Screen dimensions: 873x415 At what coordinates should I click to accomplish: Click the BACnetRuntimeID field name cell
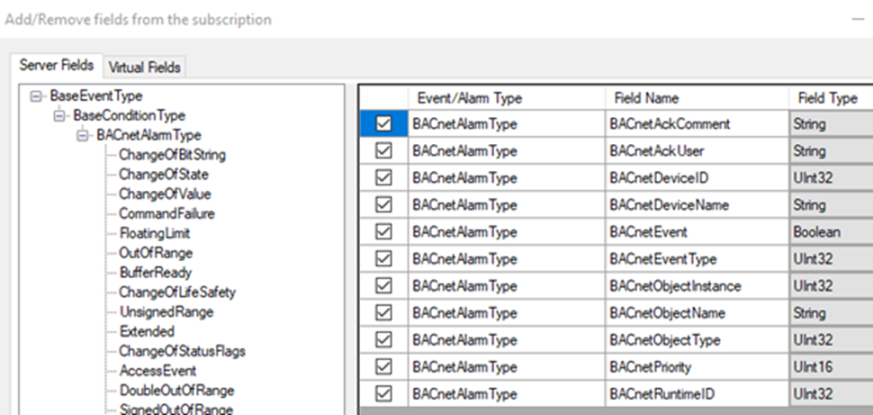[x=697, y=394]
